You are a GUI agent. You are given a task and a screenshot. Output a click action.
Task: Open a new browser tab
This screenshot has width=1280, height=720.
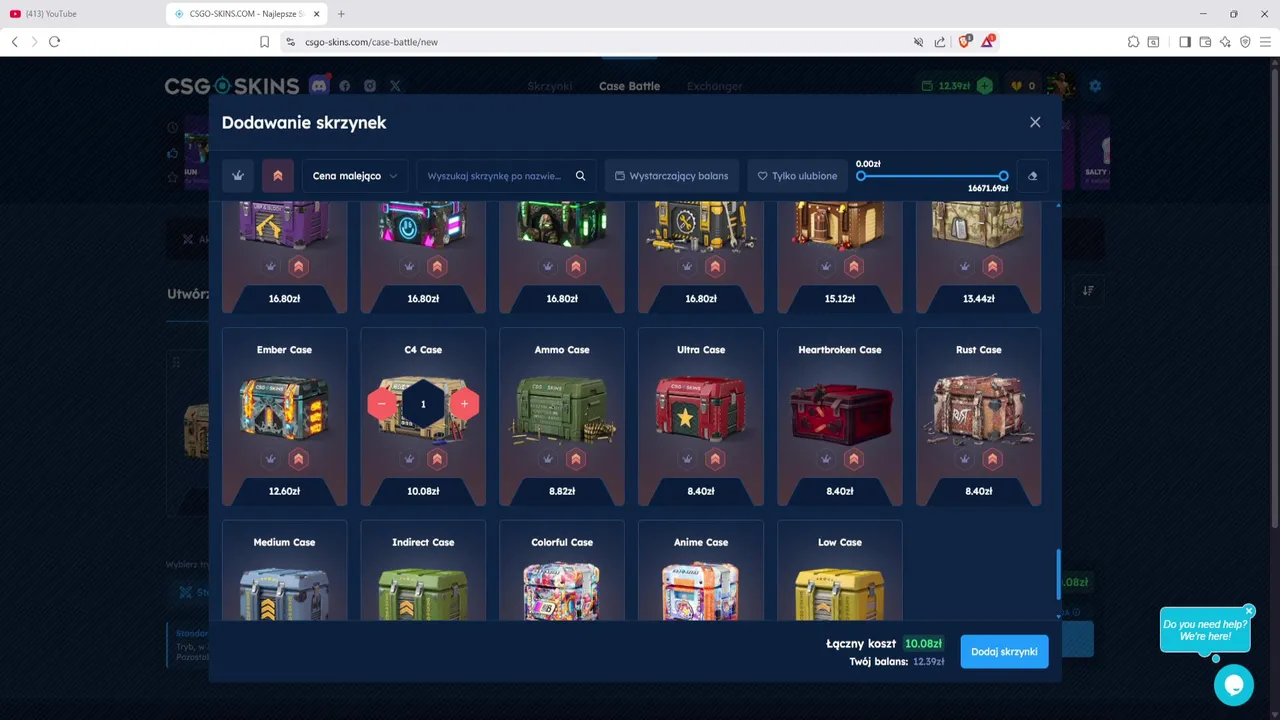click(x=341, y=14)
